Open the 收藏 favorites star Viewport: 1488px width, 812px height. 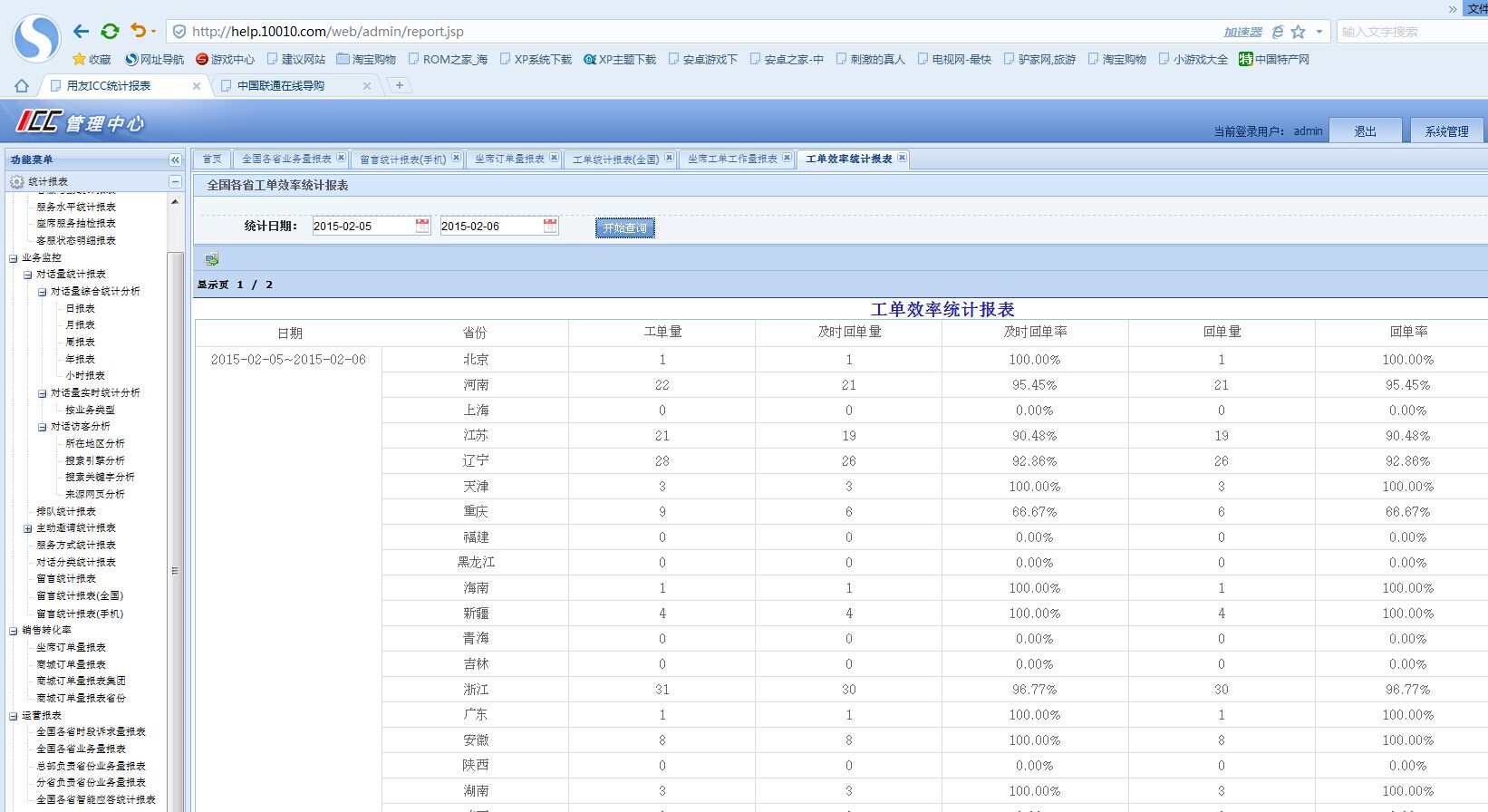click(92, 59)
